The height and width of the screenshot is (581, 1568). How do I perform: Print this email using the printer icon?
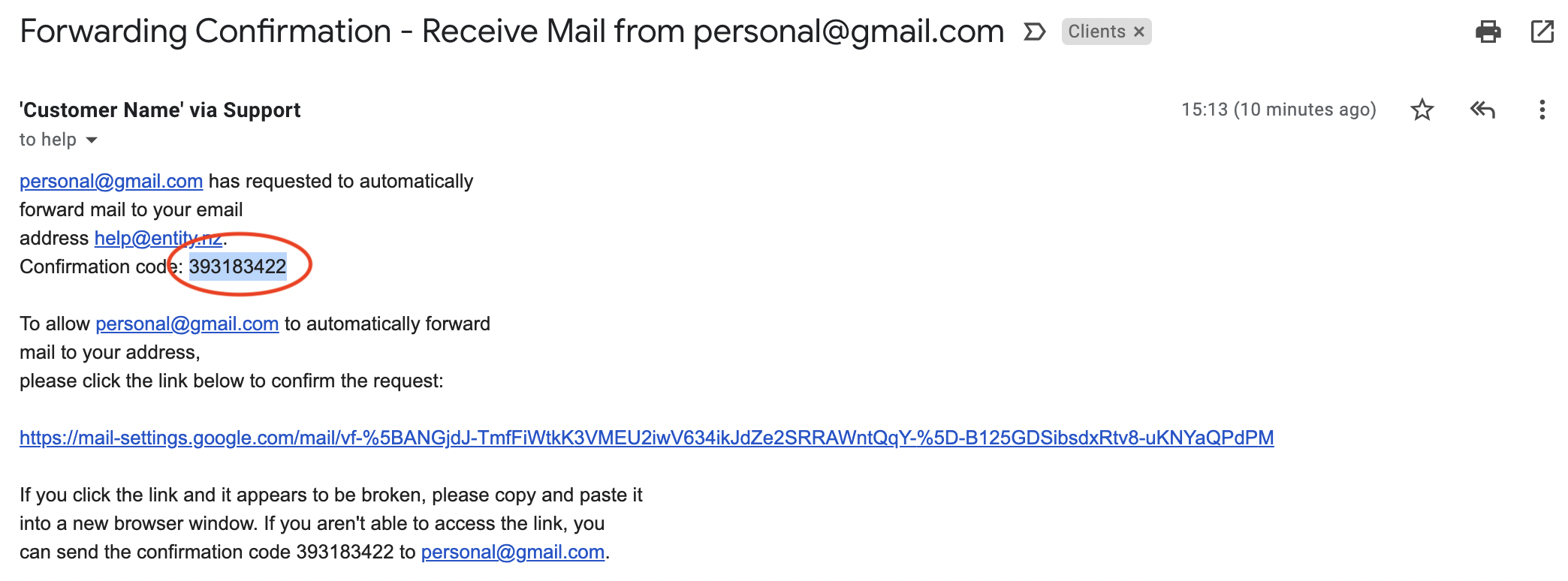[1488, 32]
